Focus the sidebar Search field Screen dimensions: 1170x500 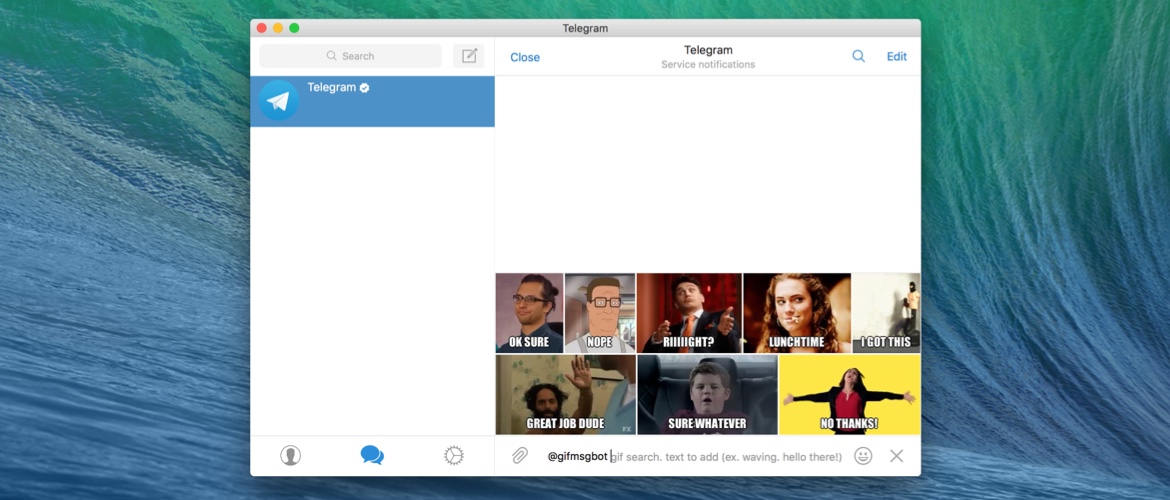coord(351,56)
